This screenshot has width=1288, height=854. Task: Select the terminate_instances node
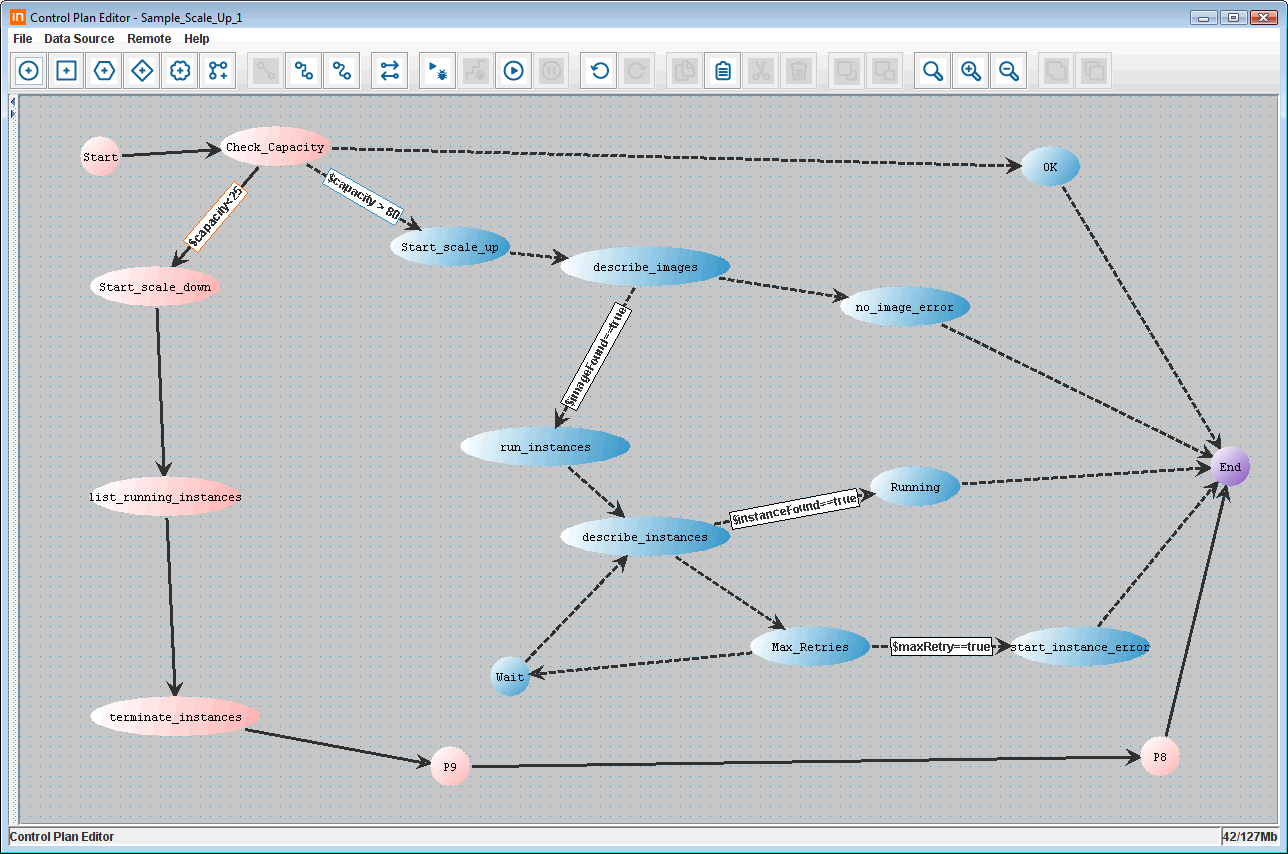175,717
